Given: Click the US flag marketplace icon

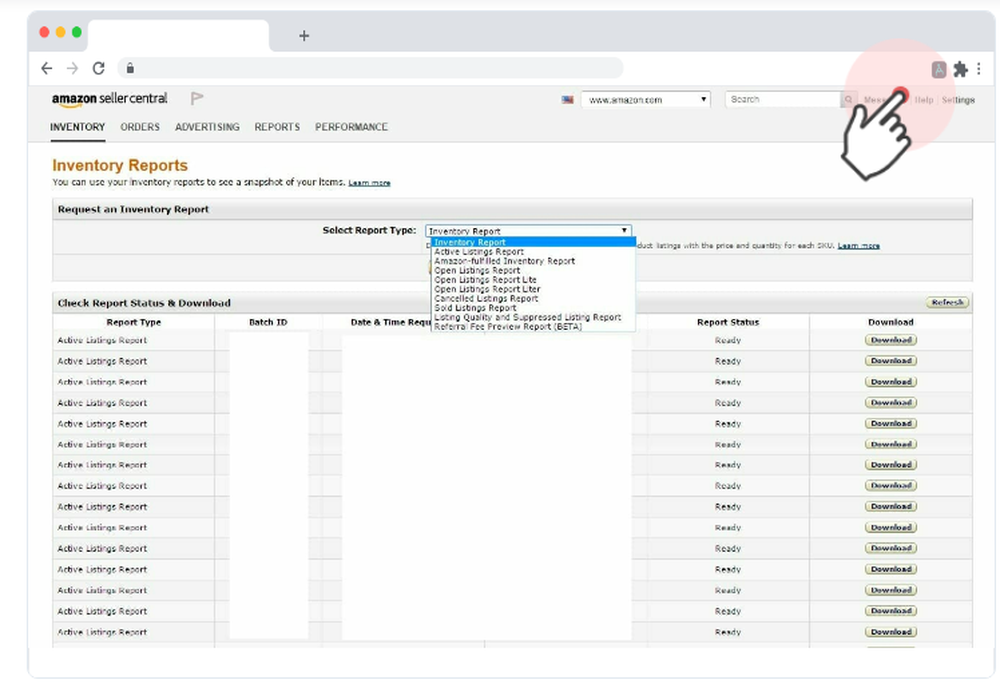Looking at the screenshot, I should [x=568, y=100].
